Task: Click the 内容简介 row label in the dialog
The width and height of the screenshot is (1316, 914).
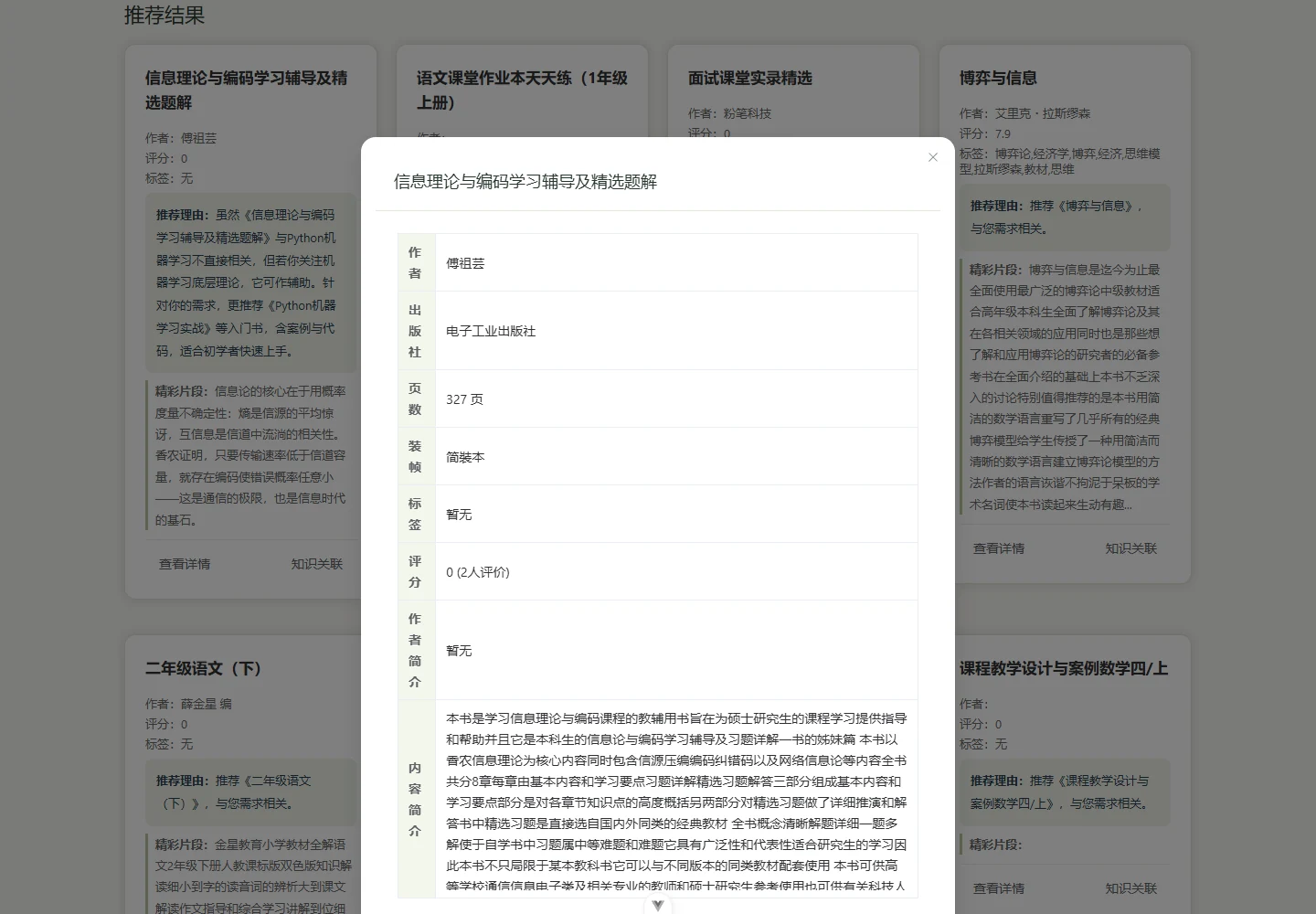Action: (x=415, y=800)
